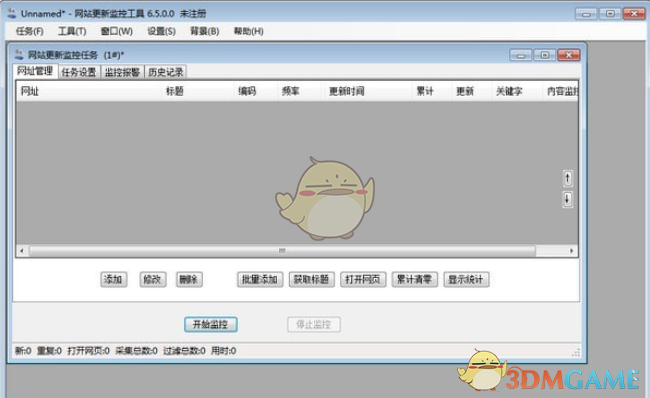Click the 批量添加 button
This screenshot has height=398, width=650.
coord(260,279)
